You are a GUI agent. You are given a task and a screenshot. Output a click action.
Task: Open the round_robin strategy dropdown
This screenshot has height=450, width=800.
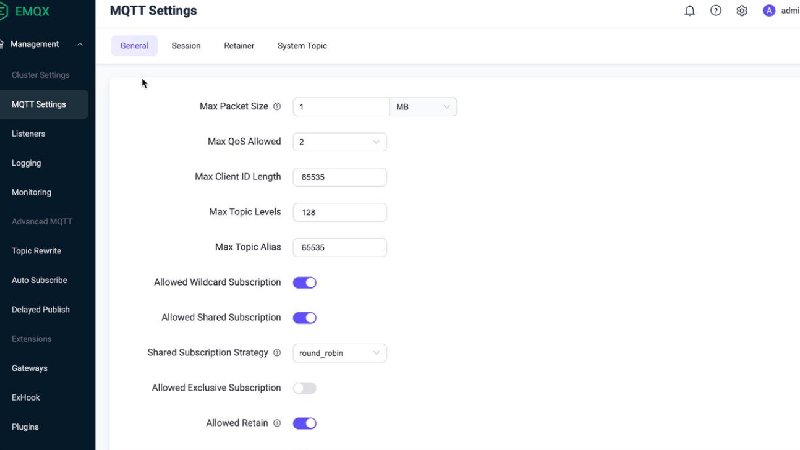pos(339,353)
